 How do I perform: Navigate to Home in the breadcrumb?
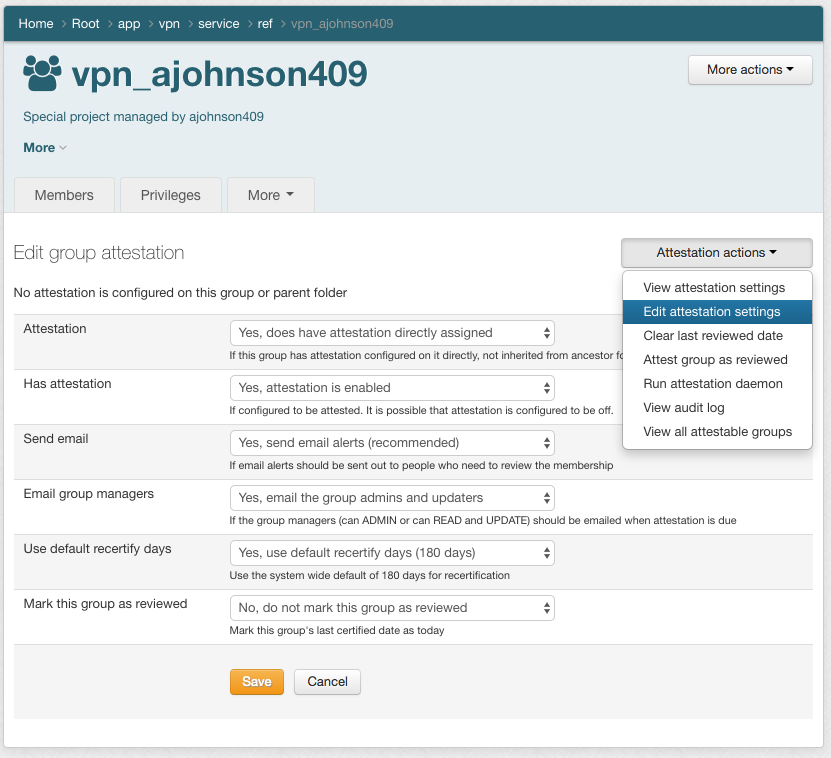pyautogui.click(x=36, y=24)
